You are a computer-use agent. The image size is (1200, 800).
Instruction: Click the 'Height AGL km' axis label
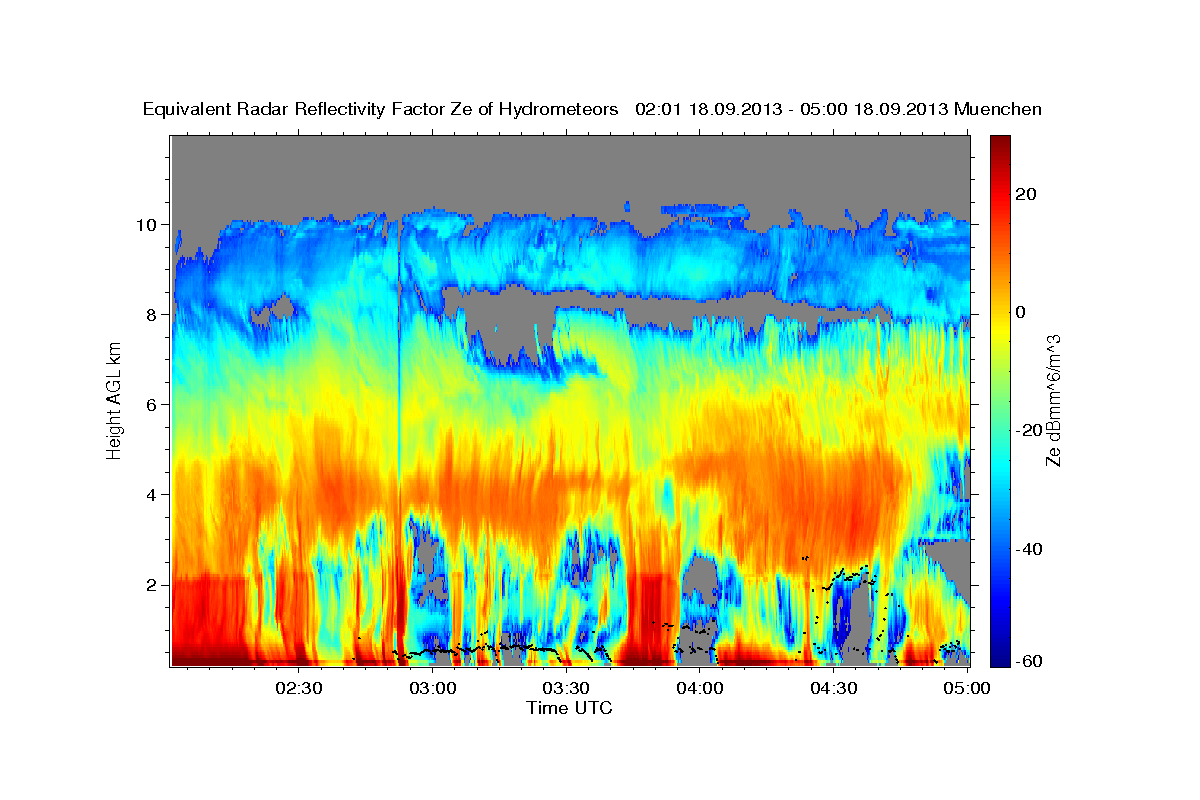click(x=114, y=399)
